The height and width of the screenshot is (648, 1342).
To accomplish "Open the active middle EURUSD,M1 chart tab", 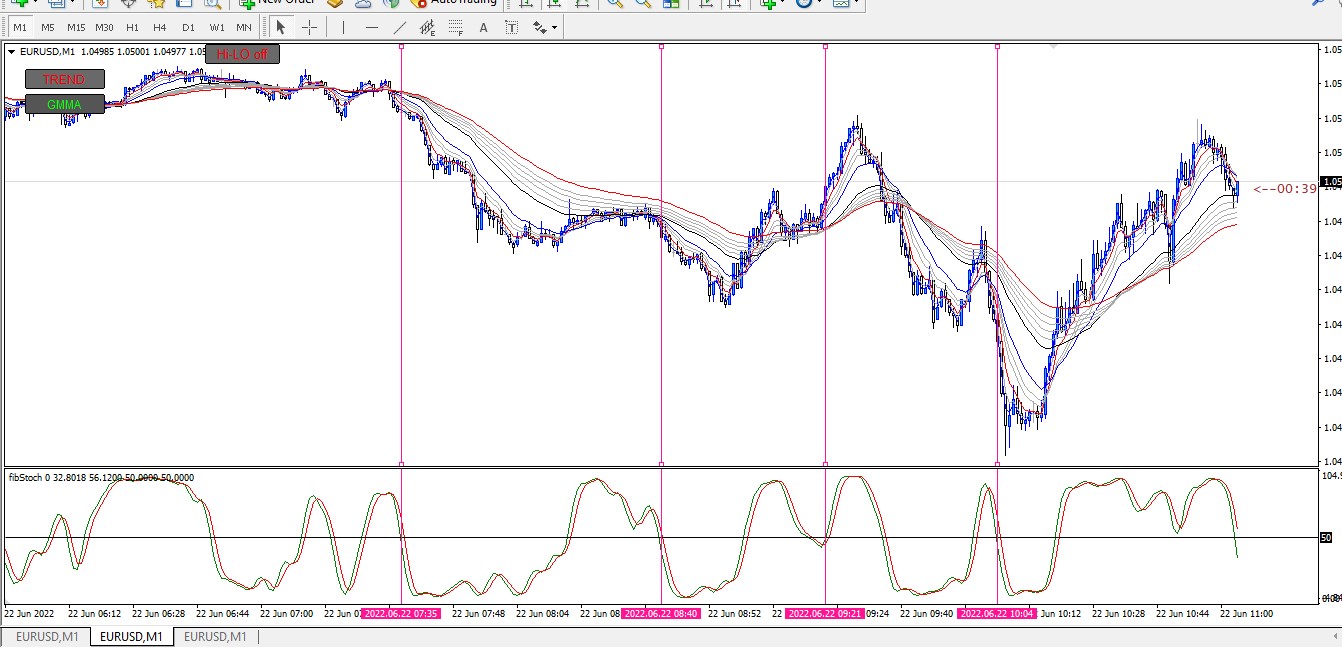I will (131, 637).
